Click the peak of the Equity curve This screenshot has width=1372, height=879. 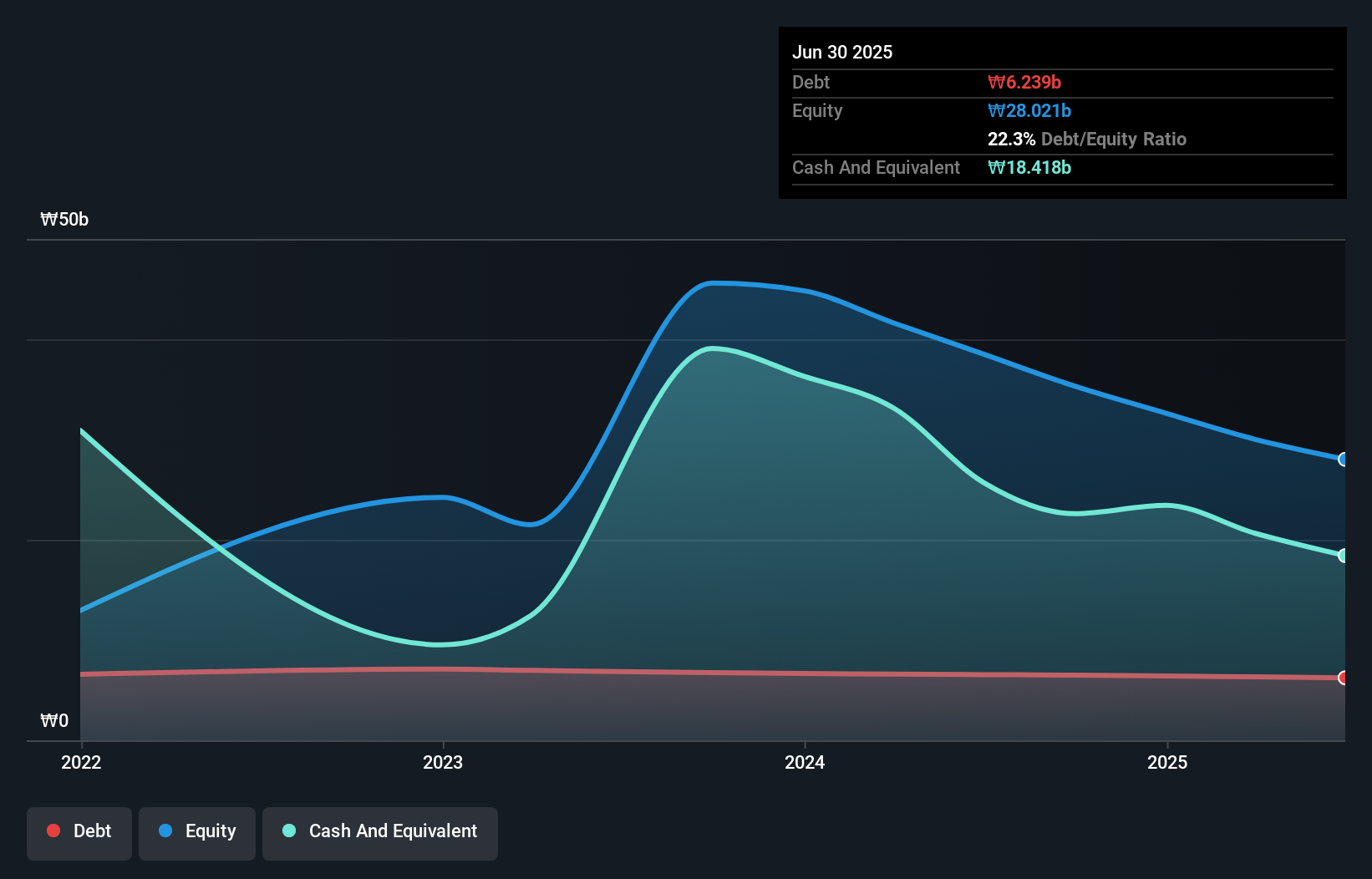[720, 282]
